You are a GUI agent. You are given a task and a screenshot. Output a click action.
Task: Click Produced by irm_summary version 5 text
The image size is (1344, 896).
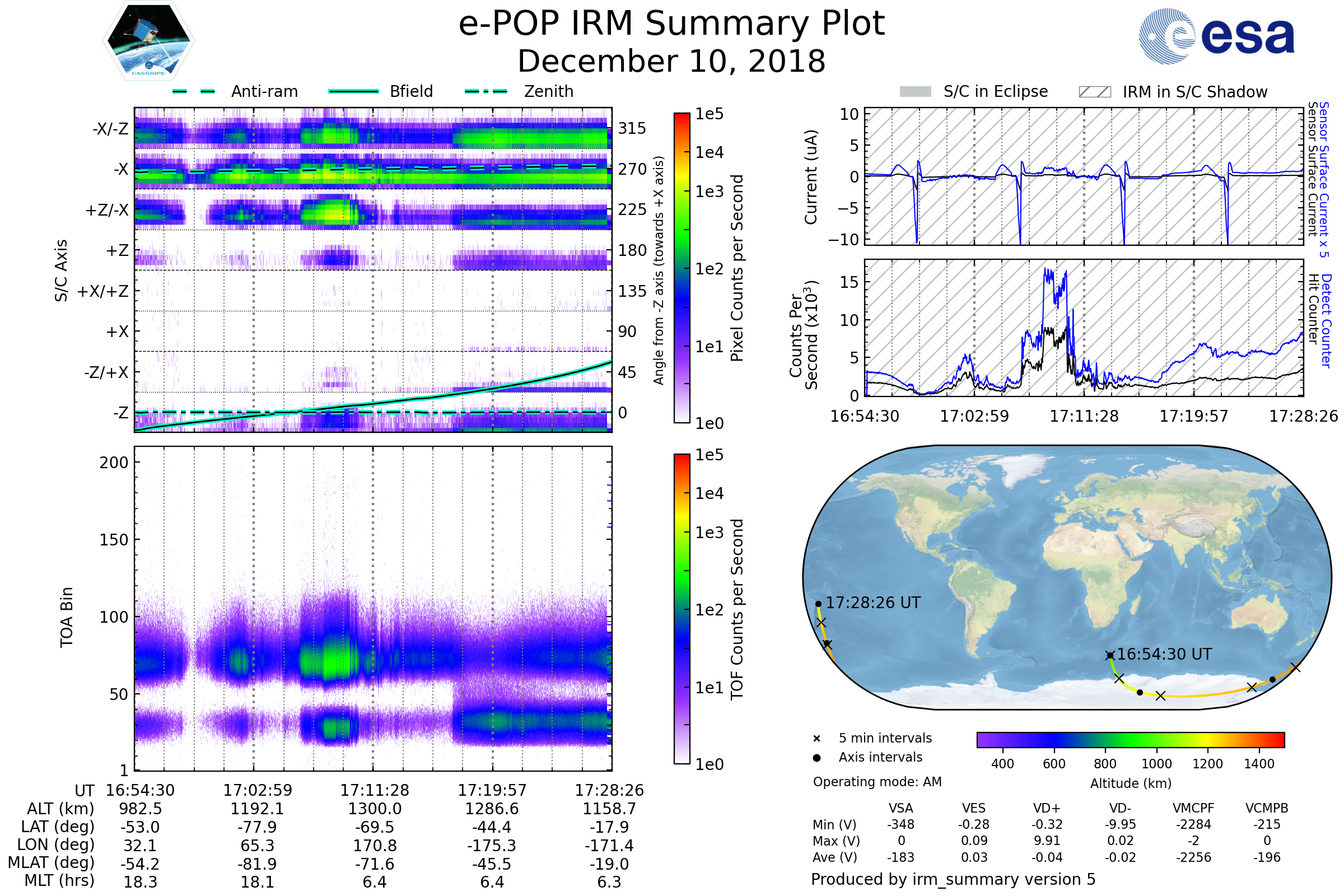pyautogui.click(x=953, y=879)
